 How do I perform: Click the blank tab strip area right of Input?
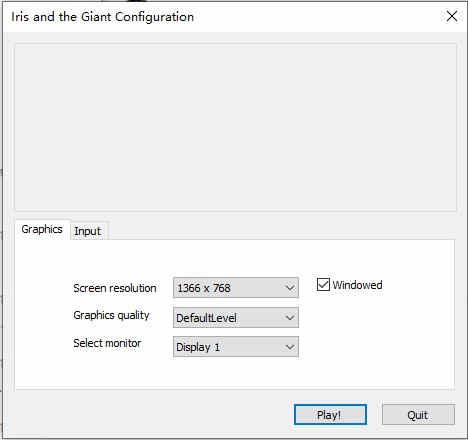282,230
